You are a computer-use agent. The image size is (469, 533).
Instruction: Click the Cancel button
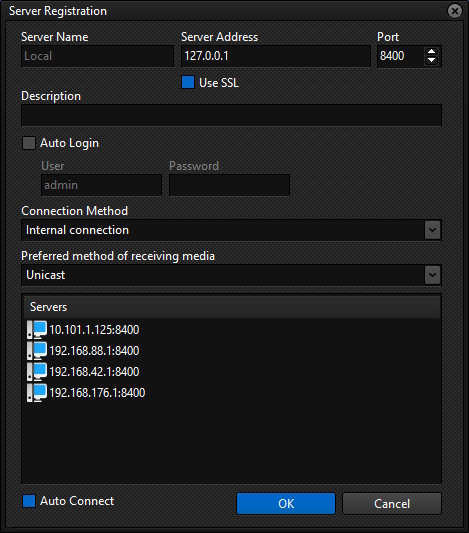point(392,503)
